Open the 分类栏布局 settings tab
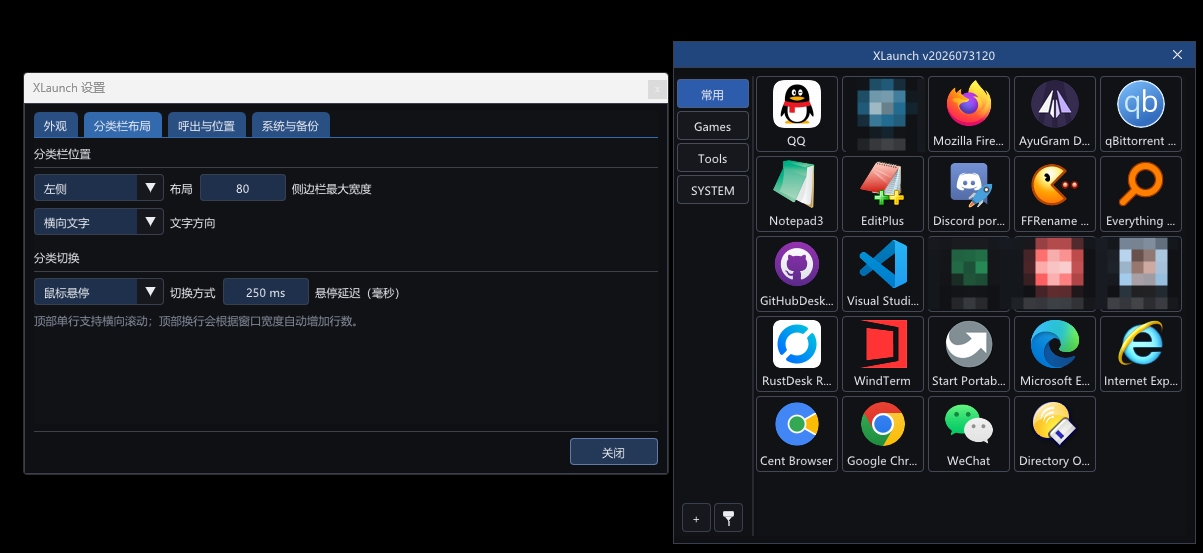Image resolution: width=1203 pixels, height=553 pixels. tap(122, 125)
